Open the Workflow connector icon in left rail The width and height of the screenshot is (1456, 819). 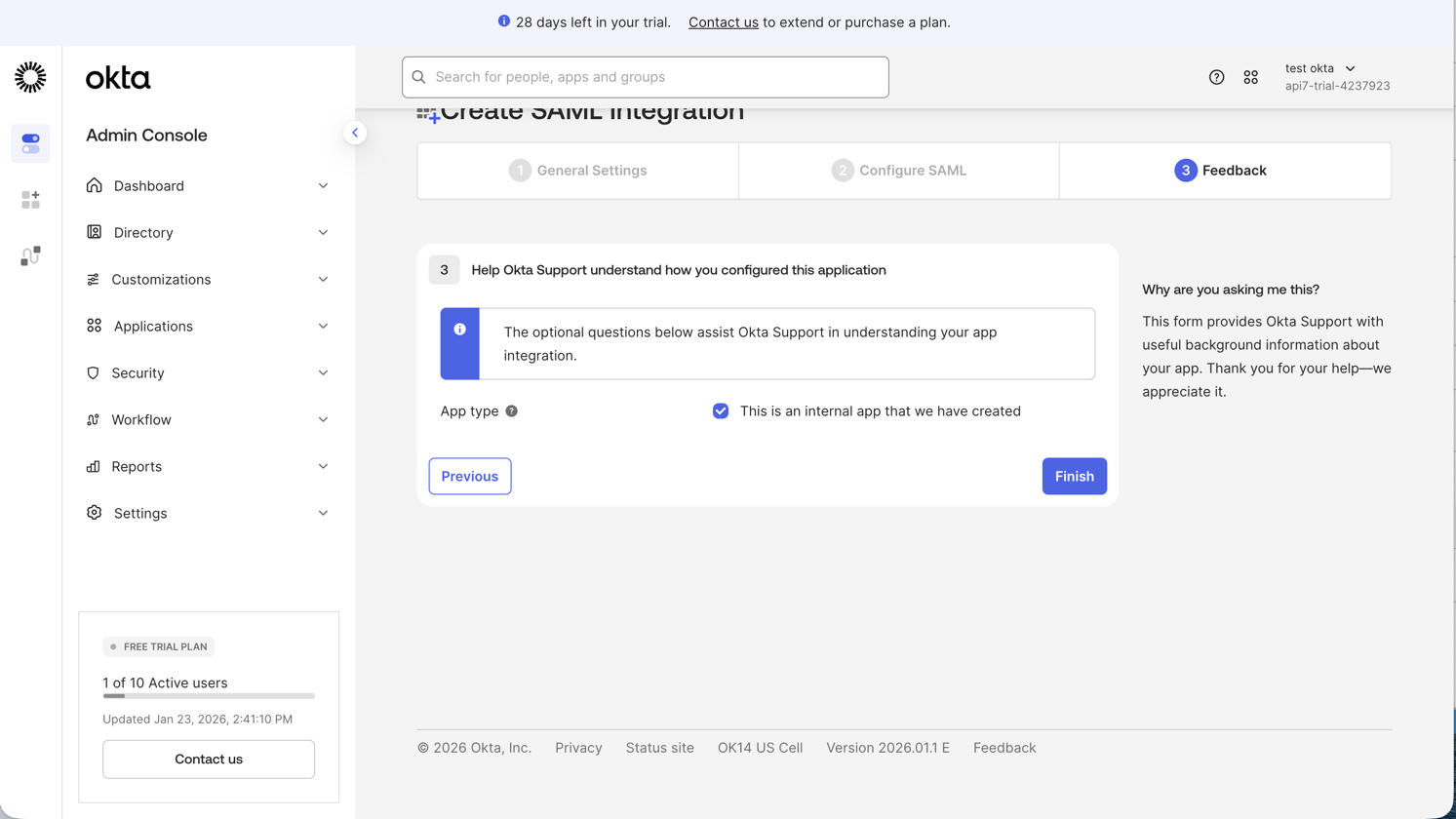click(30, 255)
